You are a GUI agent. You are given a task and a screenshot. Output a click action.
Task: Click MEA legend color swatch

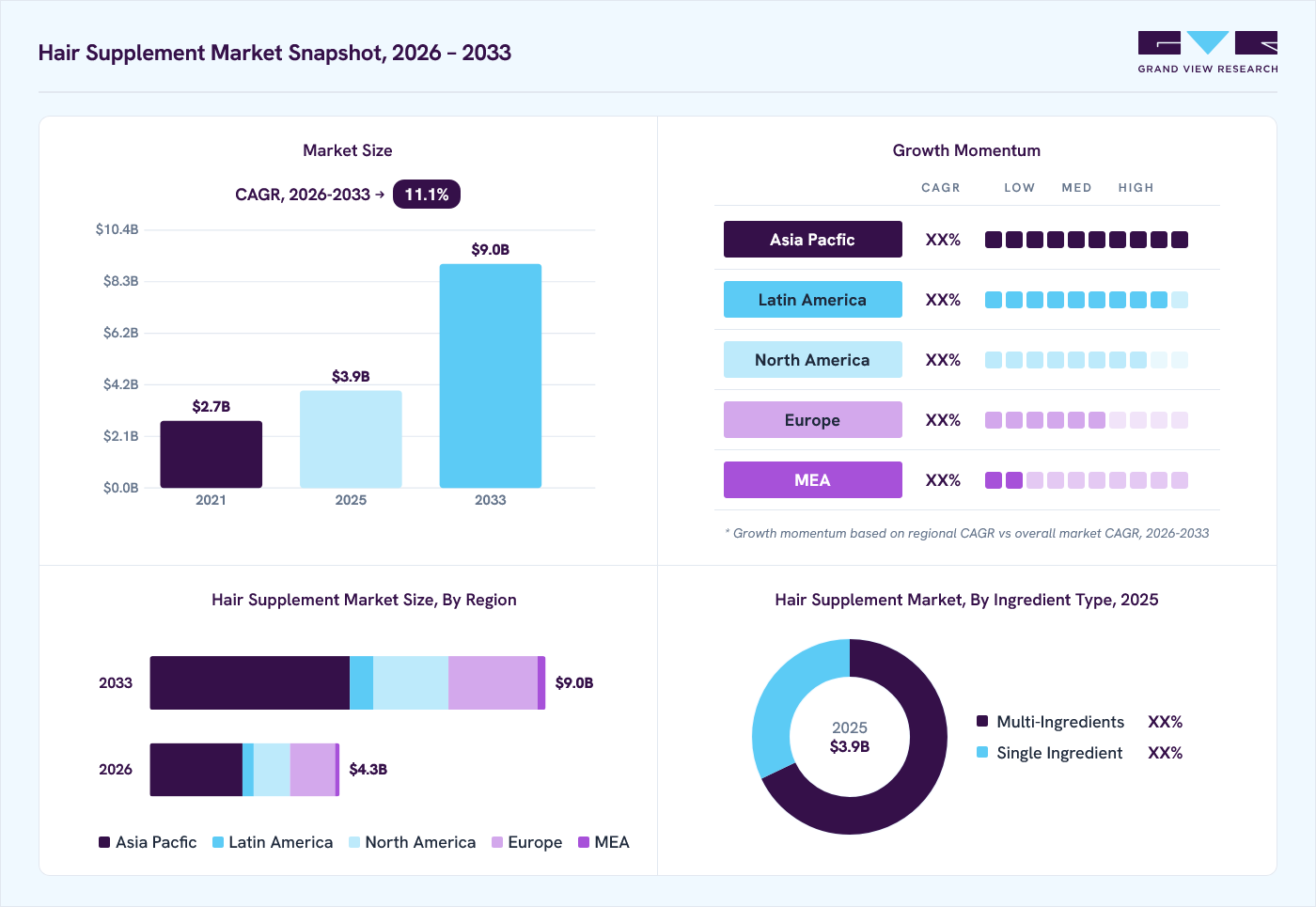click(584, 842)
